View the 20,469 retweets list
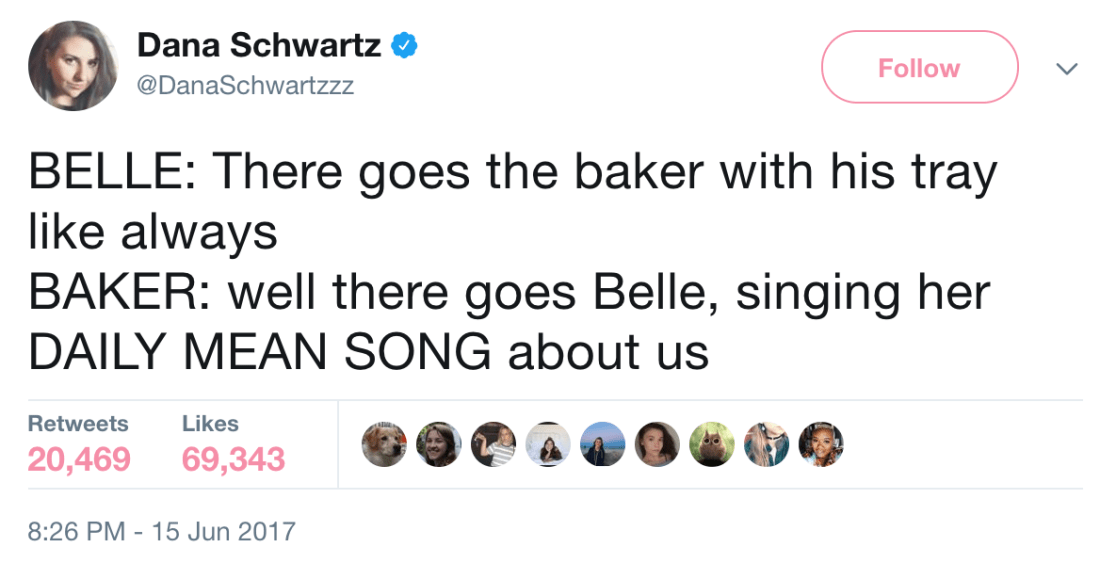 coord(79,459)
